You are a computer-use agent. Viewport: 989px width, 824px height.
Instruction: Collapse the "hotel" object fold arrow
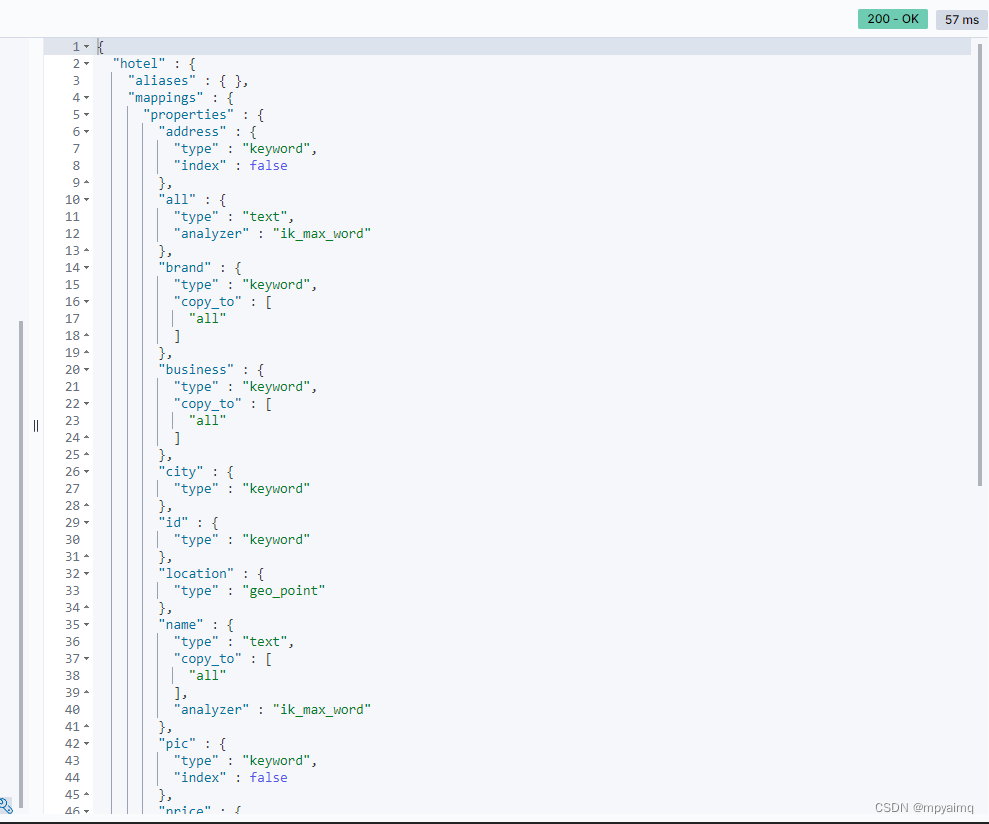point(86,63)
